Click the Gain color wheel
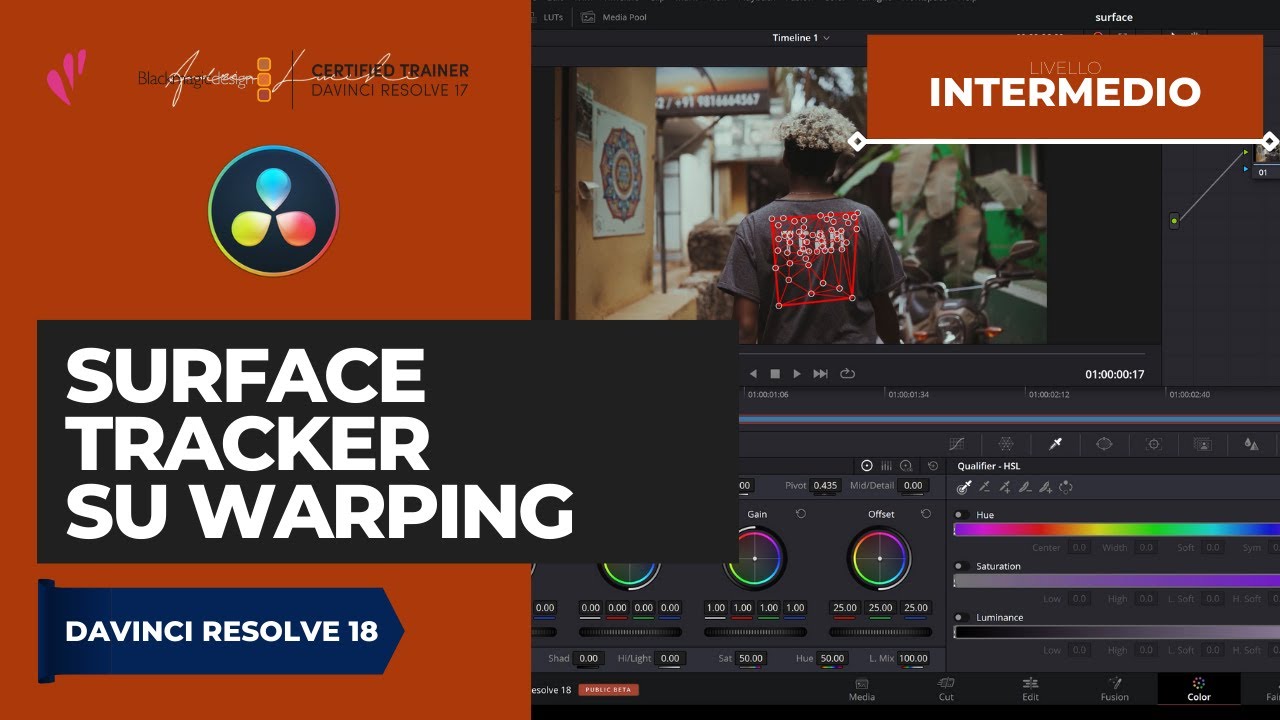 [755, 558]
